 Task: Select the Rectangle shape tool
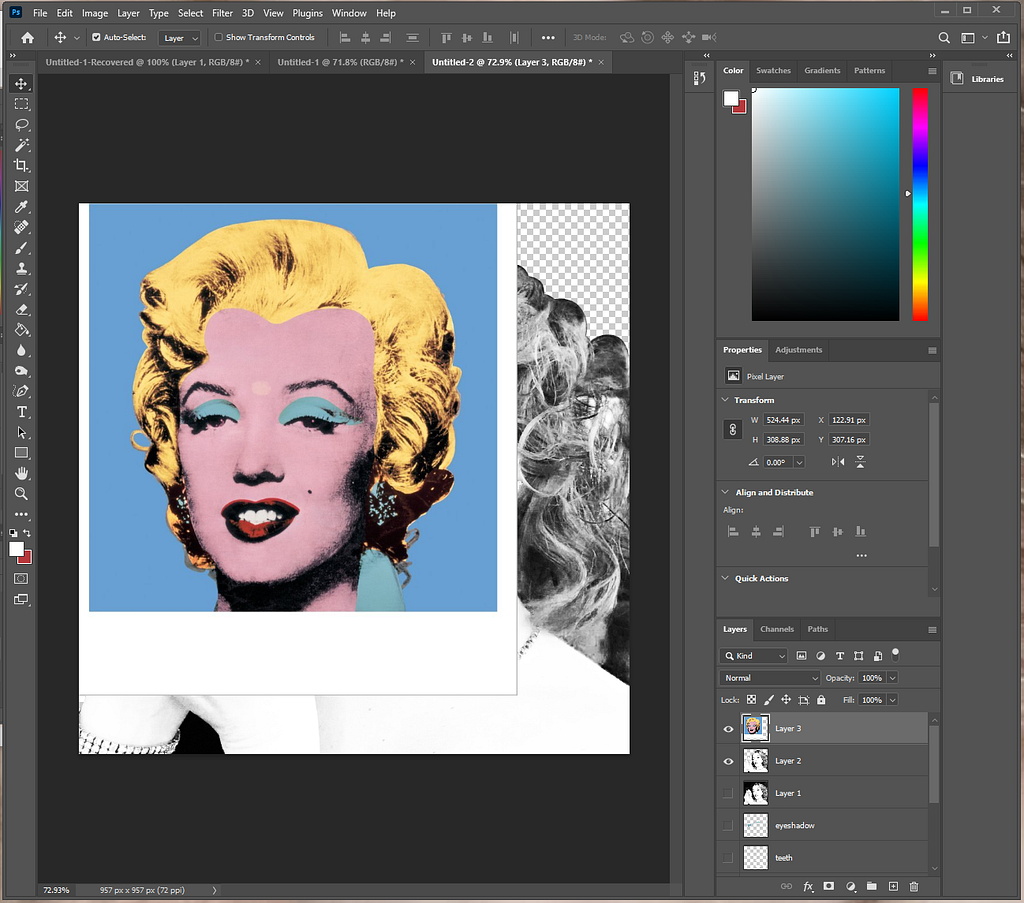[x=22, y=452]
